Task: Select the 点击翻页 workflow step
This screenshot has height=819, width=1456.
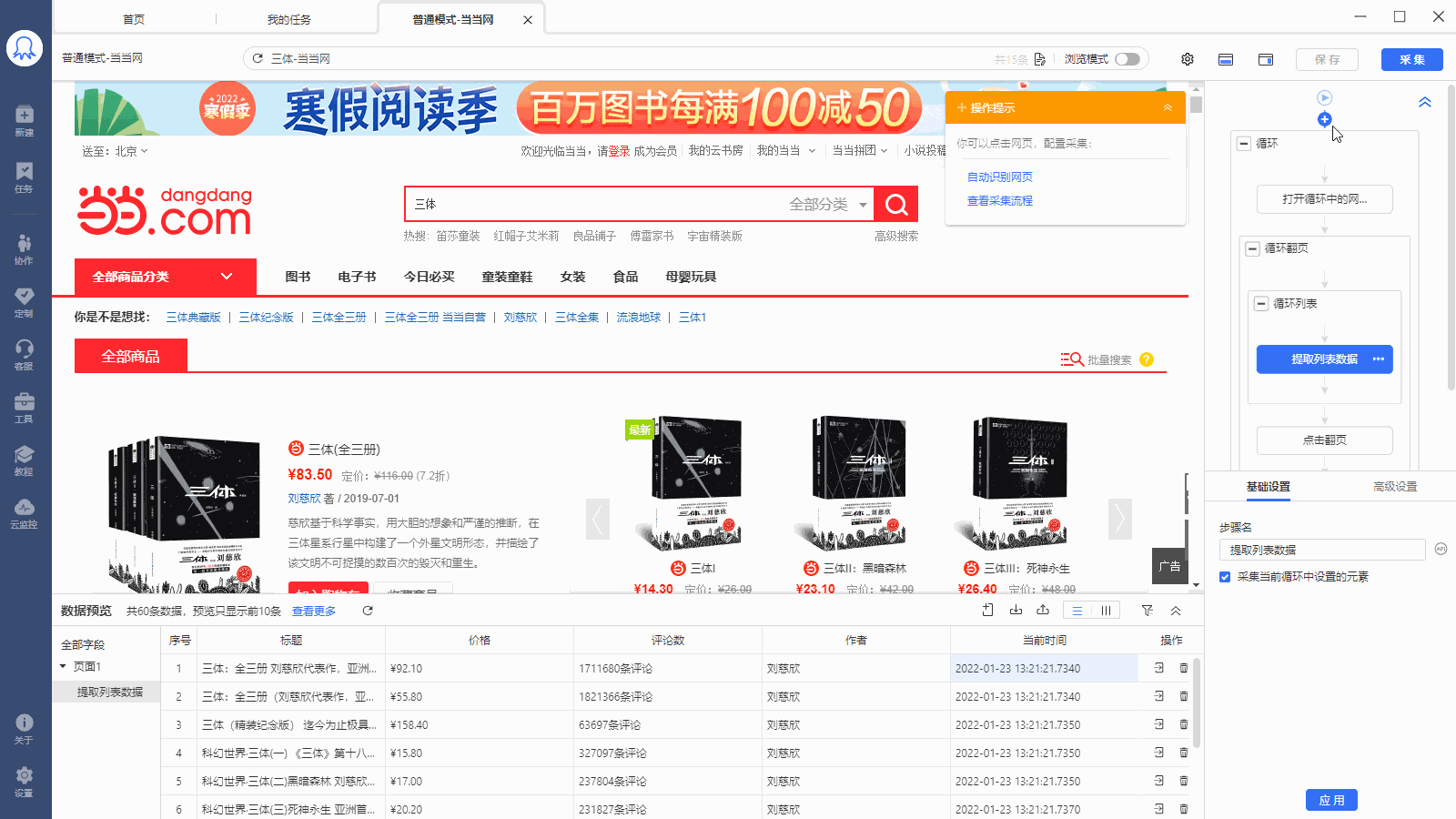Action: tap(1325, 440)
